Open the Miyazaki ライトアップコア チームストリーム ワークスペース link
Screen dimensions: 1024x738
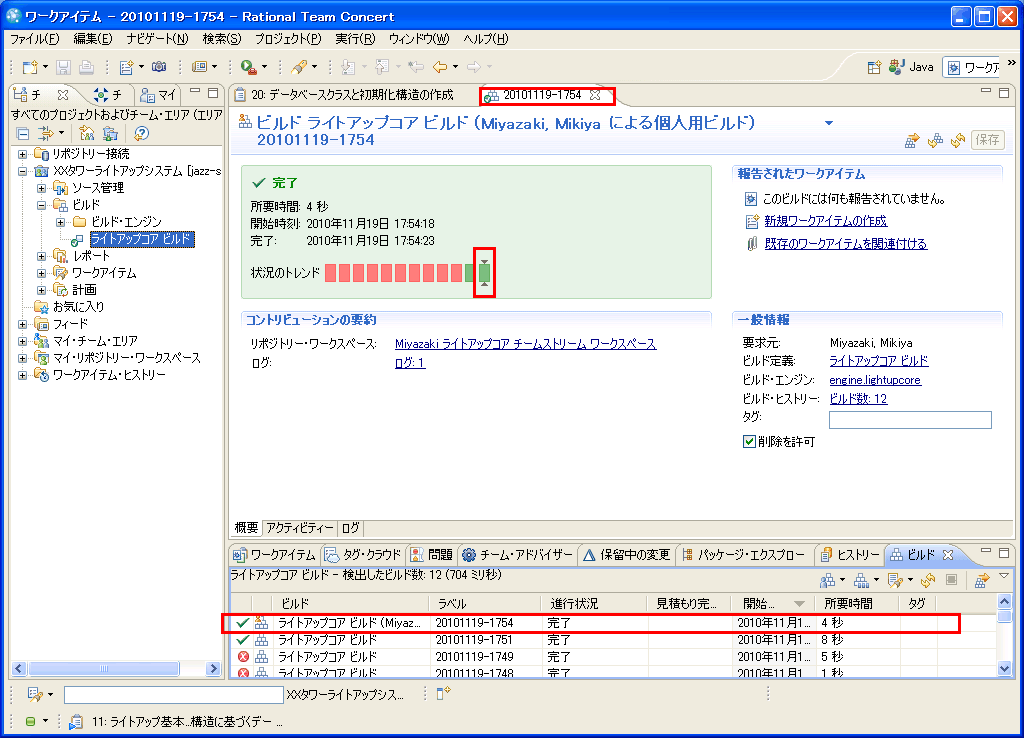coord(526,344)
